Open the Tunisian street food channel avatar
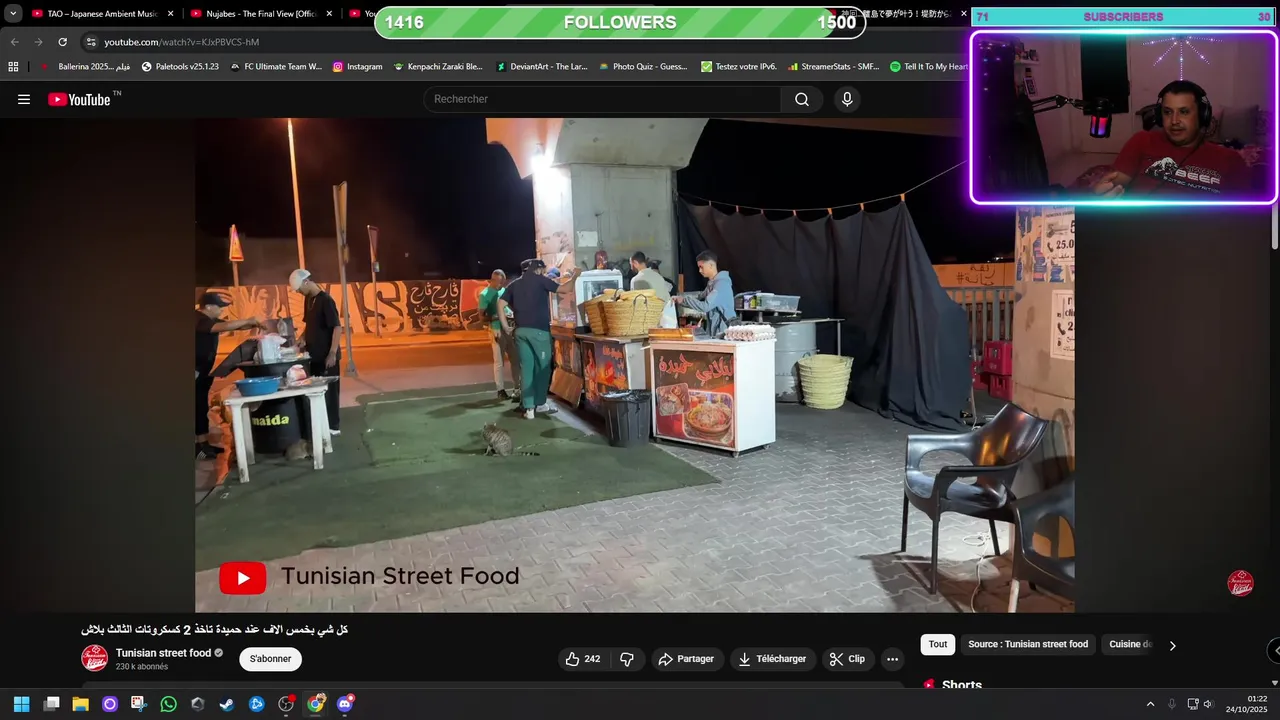The image size is (1280, 720). click(x=95, y=658)
